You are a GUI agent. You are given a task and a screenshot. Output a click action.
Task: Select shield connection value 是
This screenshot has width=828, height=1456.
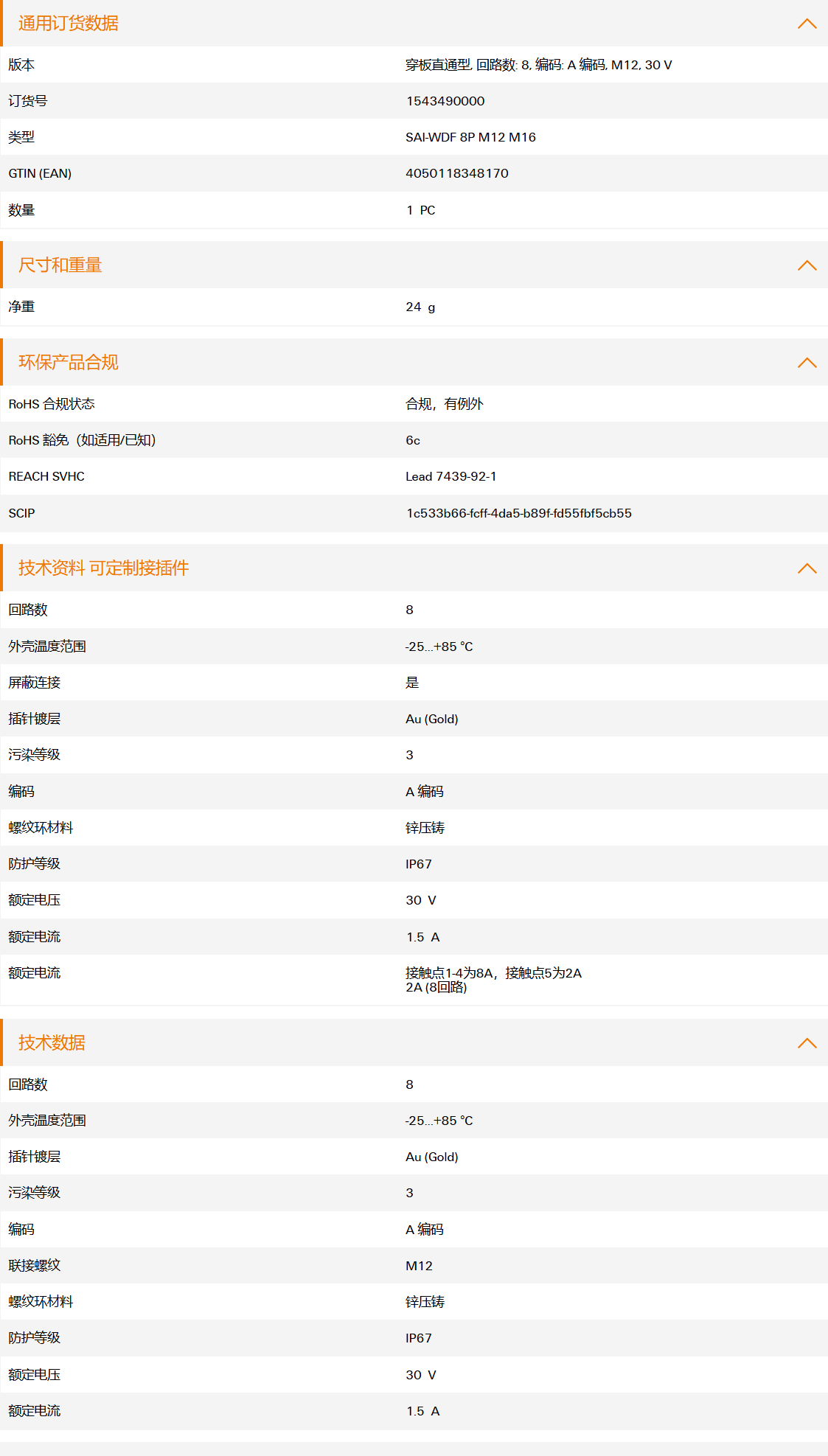(x=412, y=683)
